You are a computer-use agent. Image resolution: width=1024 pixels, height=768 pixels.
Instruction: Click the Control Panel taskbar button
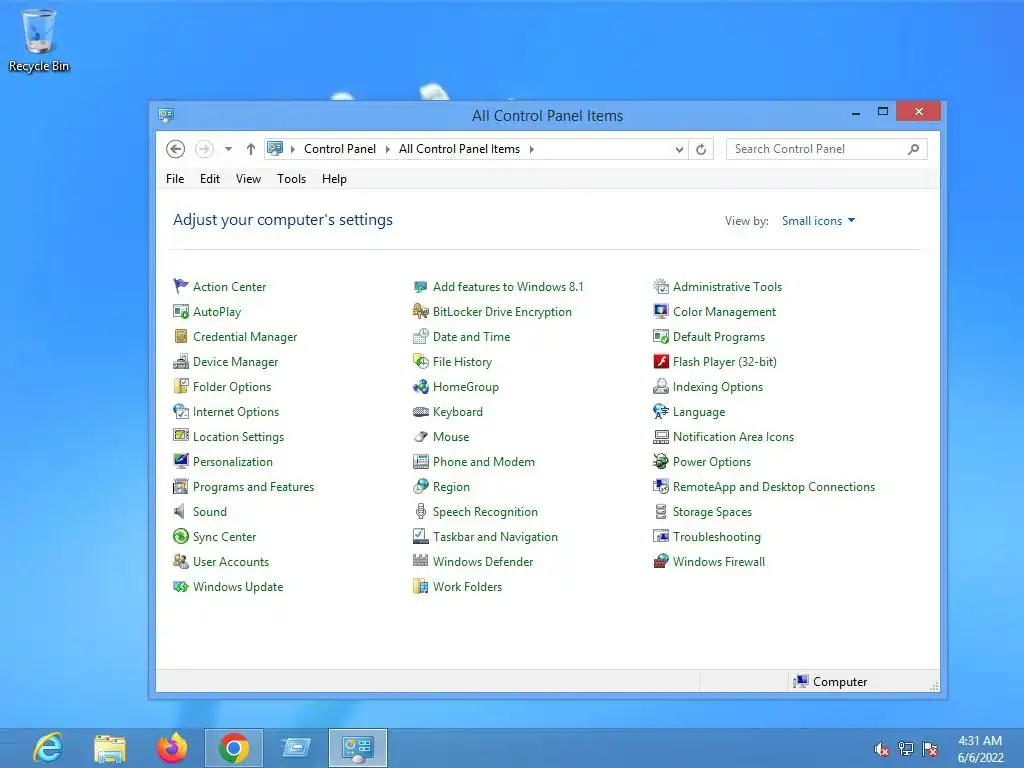click(358, 748)
